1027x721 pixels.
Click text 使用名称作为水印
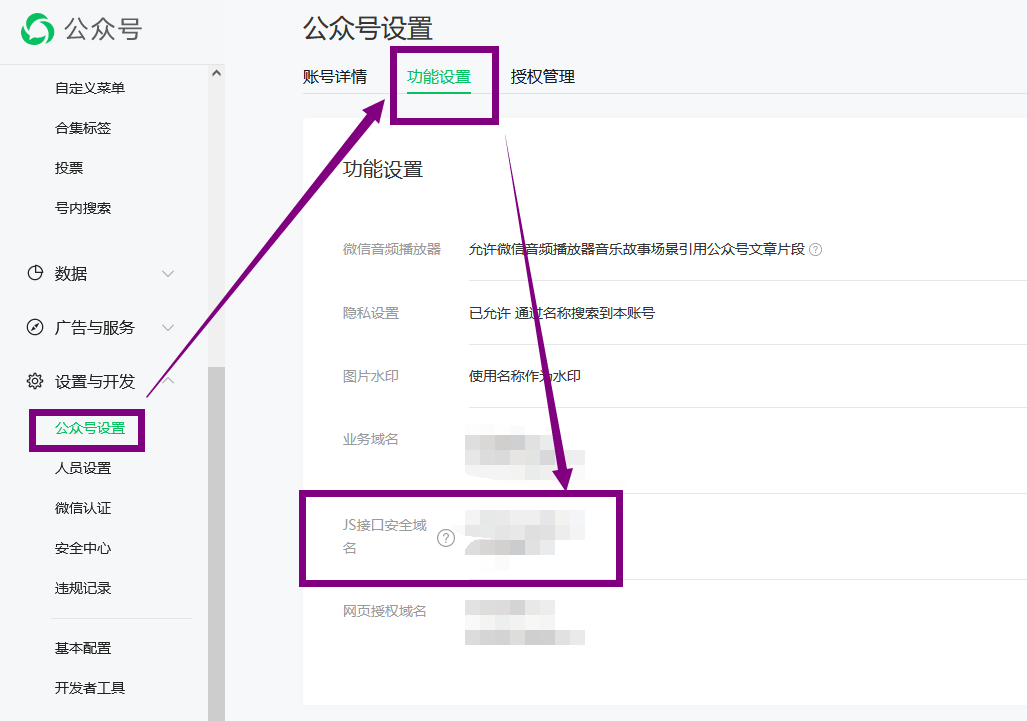tap(525, 376)
